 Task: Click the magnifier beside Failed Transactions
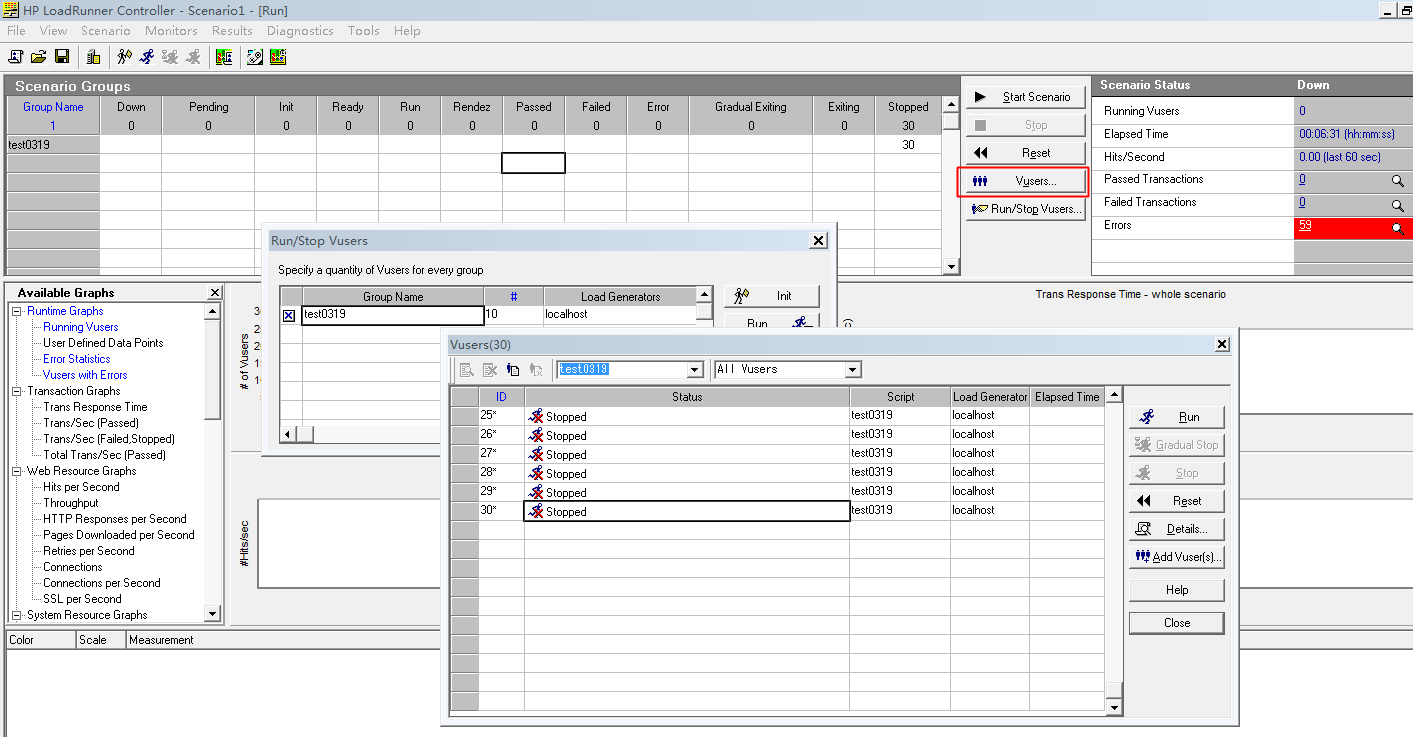click(1397, 204)
